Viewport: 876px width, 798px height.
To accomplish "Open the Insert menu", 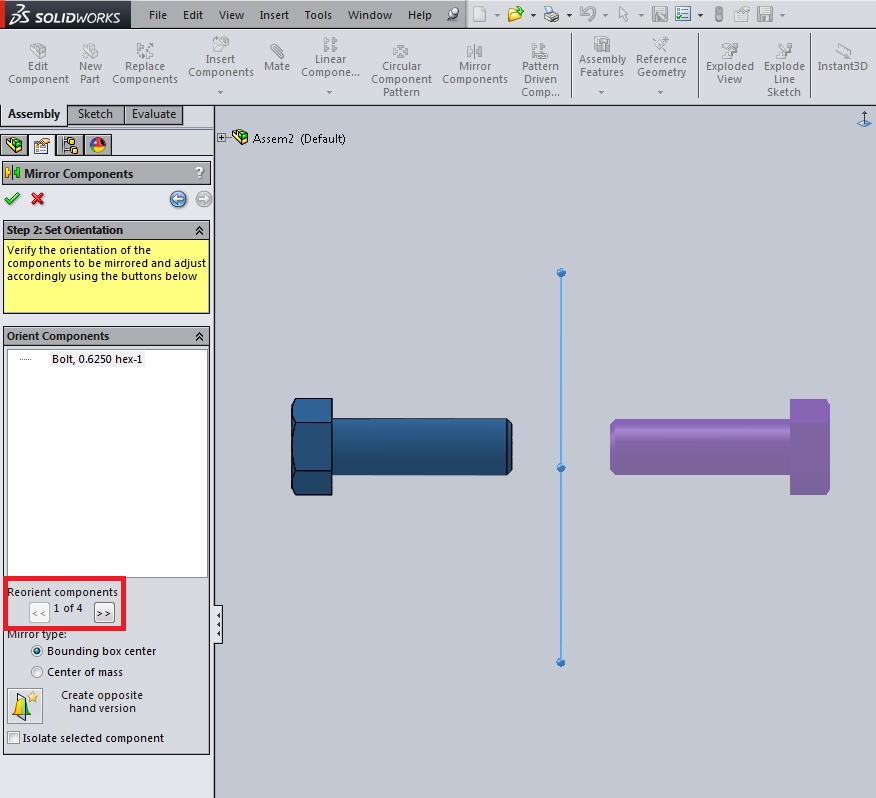I will (x=274, y=15).
